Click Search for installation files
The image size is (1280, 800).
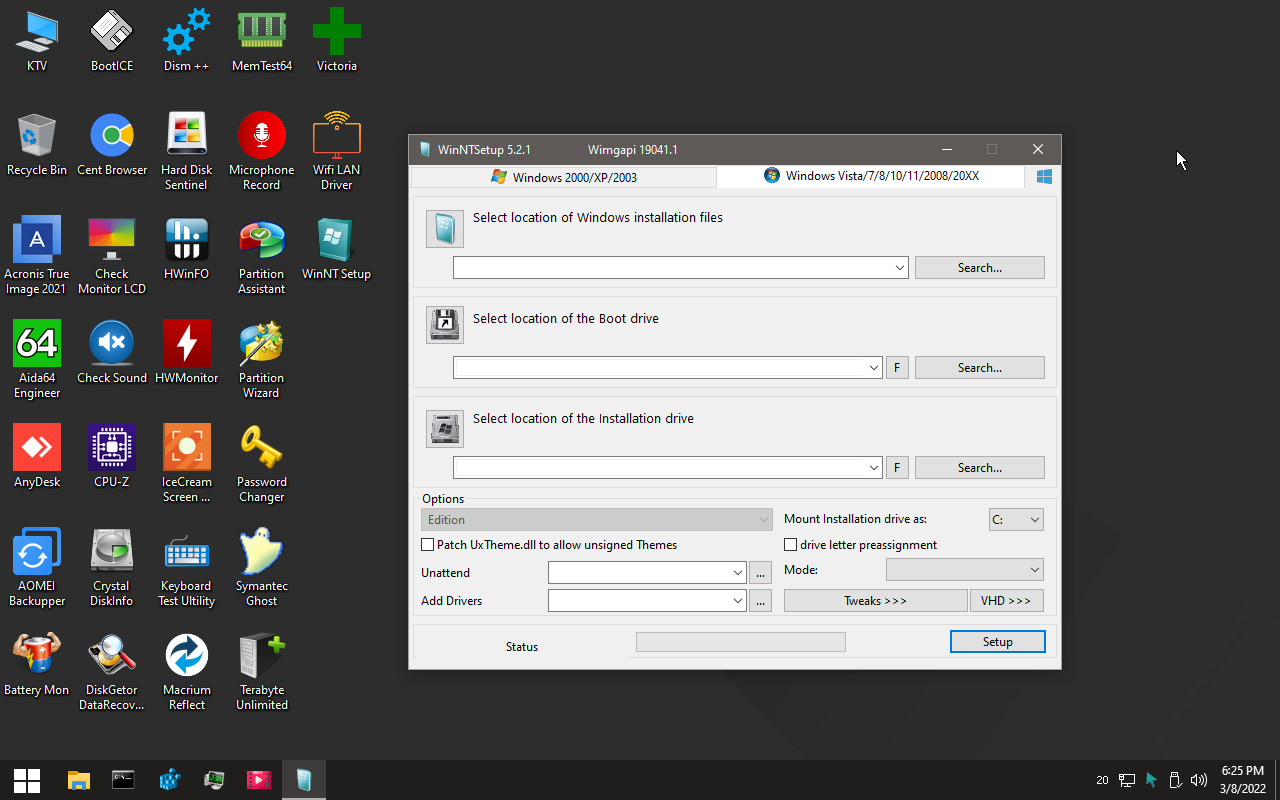980,268
